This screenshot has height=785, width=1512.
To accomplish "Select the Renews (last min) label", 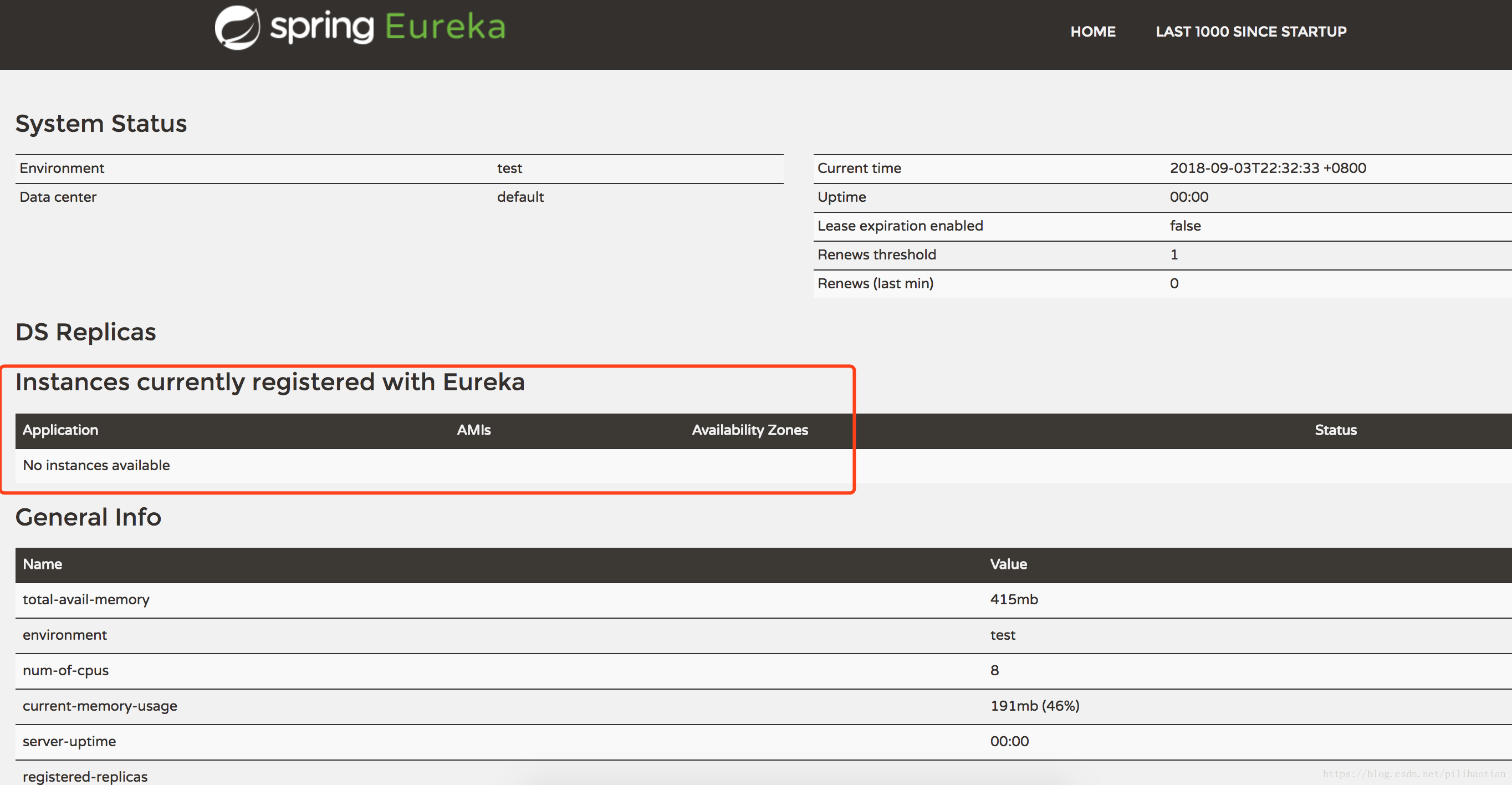I will coord(875,284).
